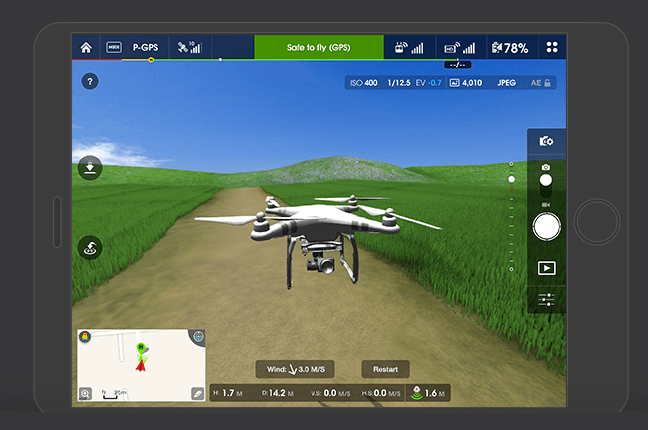The image size is (648, 430).
Task: Adjust the gimbal tilt slider handle
Action: click(x=511, y=180)
